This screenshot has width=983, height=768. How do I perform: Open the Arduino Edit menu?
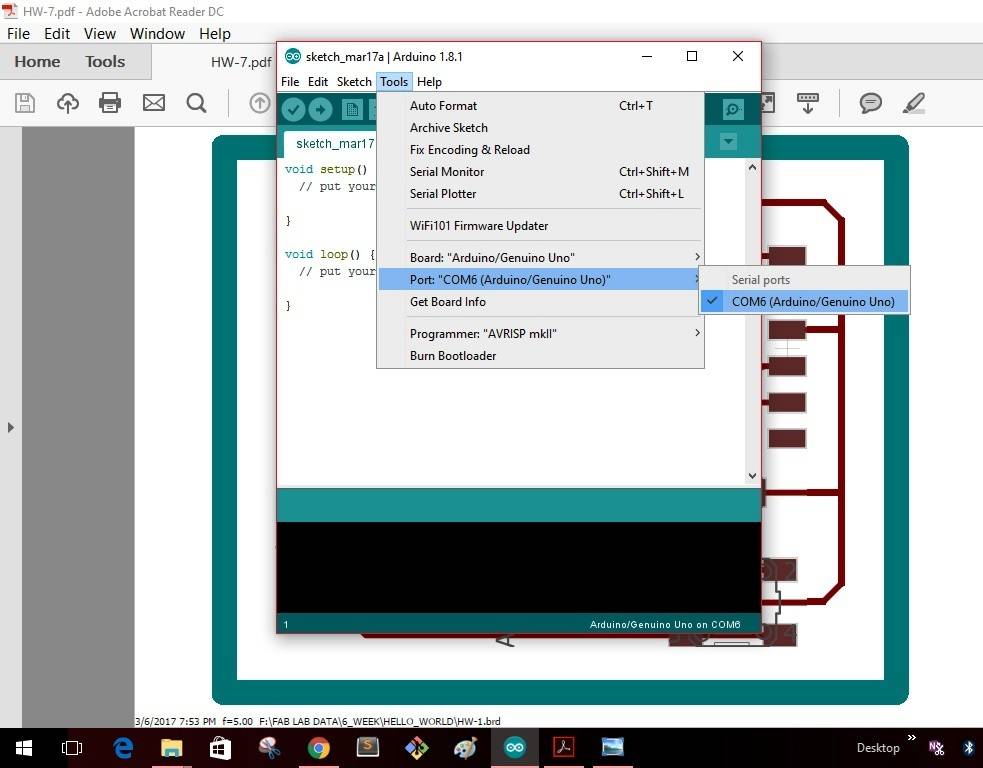[x=318, y=82]
